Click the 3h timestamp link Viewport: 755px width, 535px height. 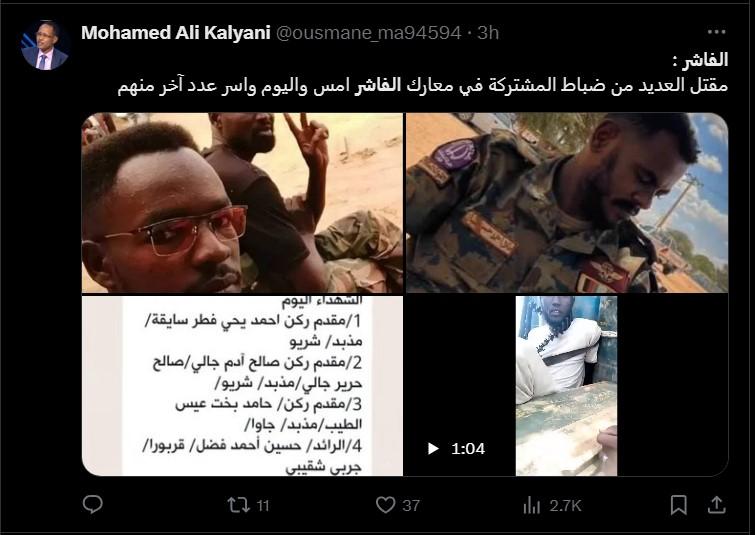[488, 33]
